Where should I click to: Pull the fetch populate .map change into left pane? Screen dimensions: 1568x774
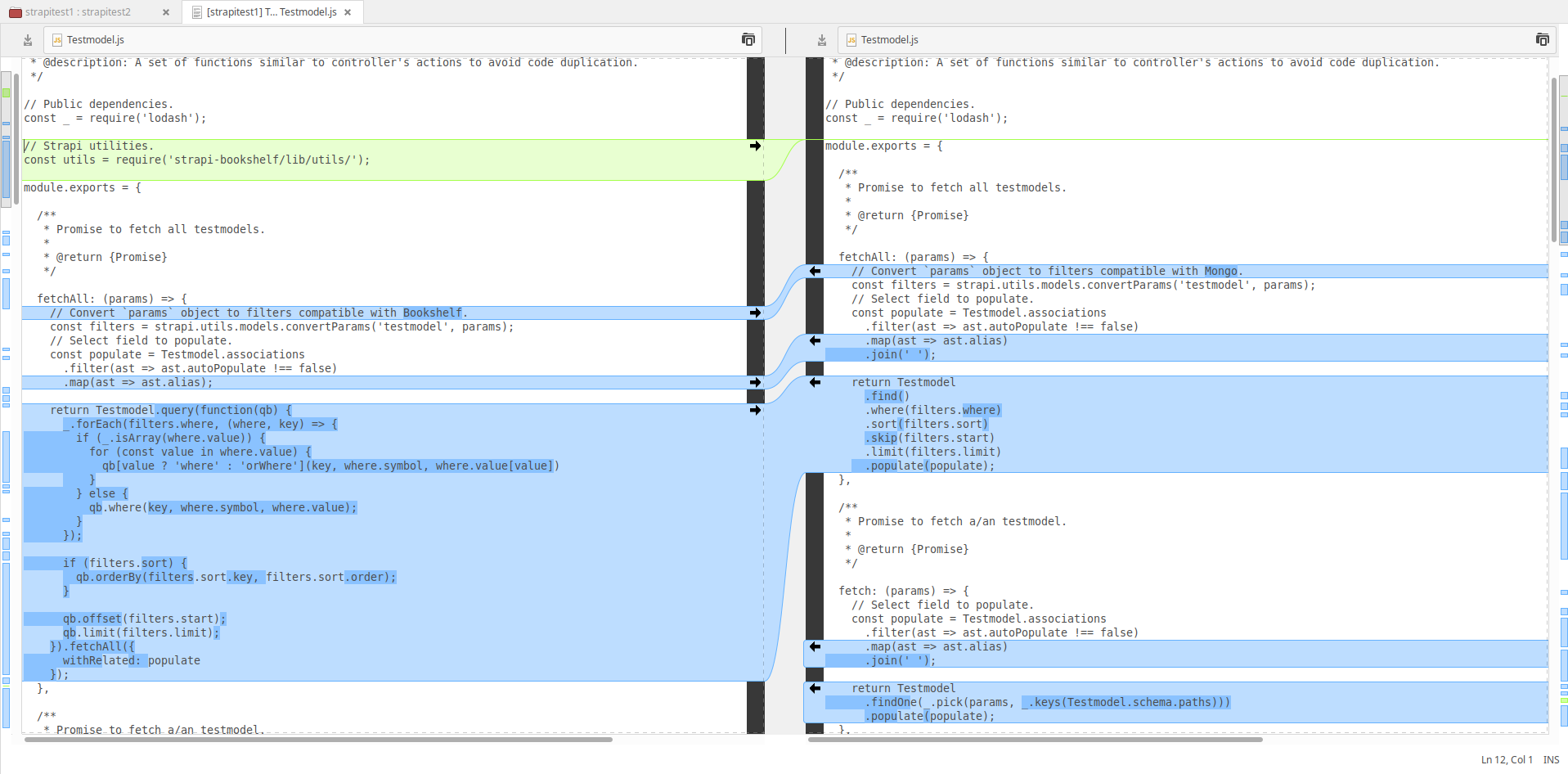(x=814, y=647)
